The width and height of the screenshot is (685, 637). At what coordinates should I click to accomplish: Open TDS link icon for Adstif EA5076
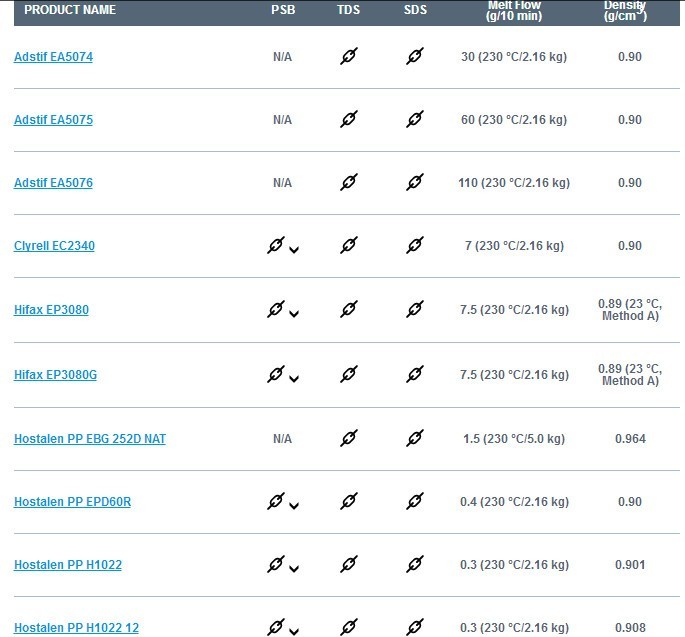tap(348, 183)
